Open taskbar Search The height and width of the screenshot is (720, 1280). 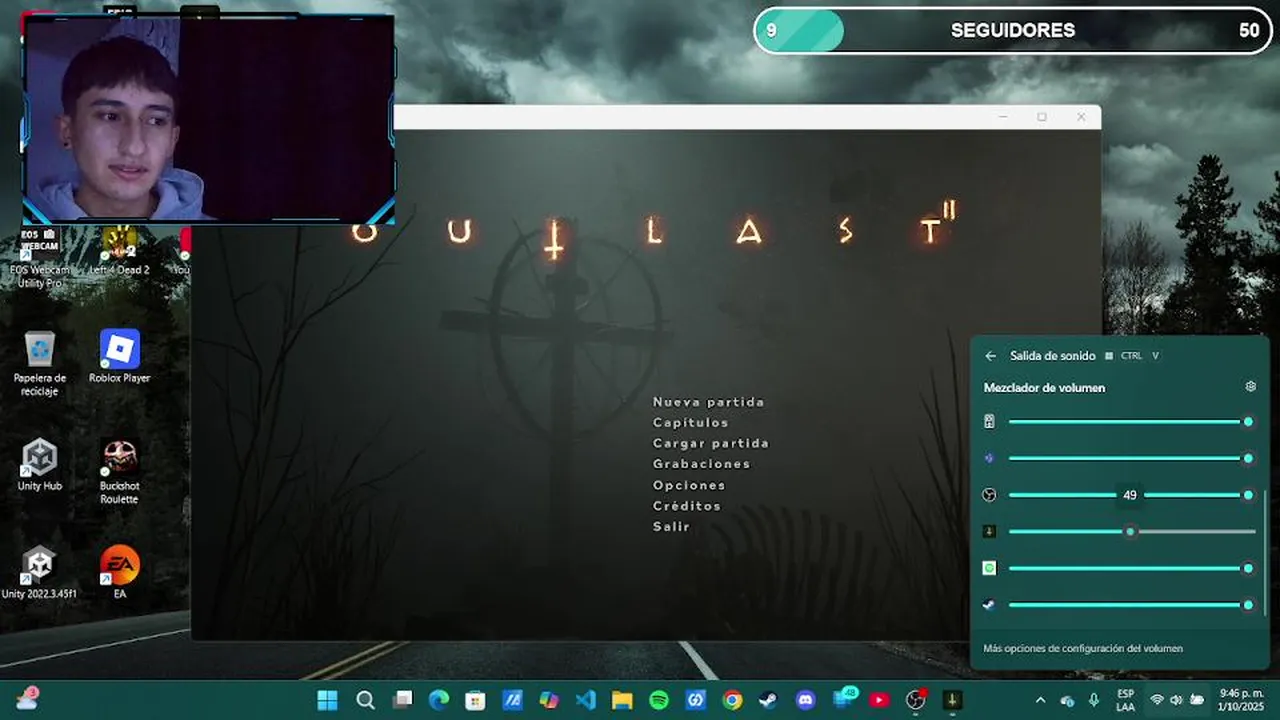365,700
